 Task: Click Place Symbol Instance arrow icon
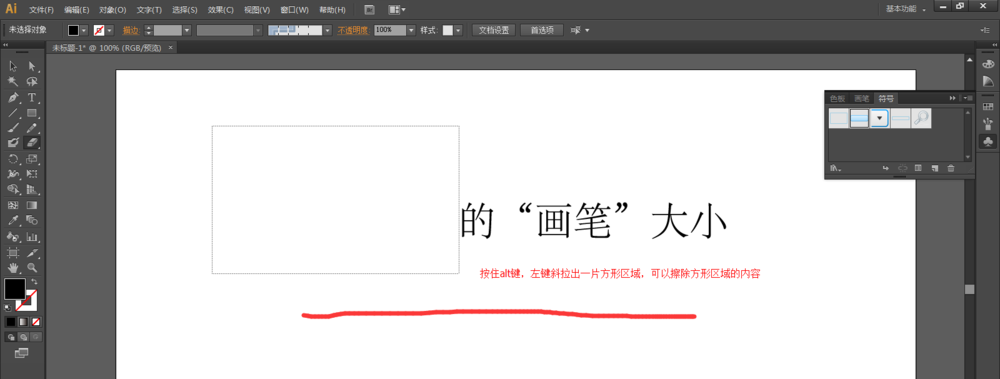coord(886,168)
